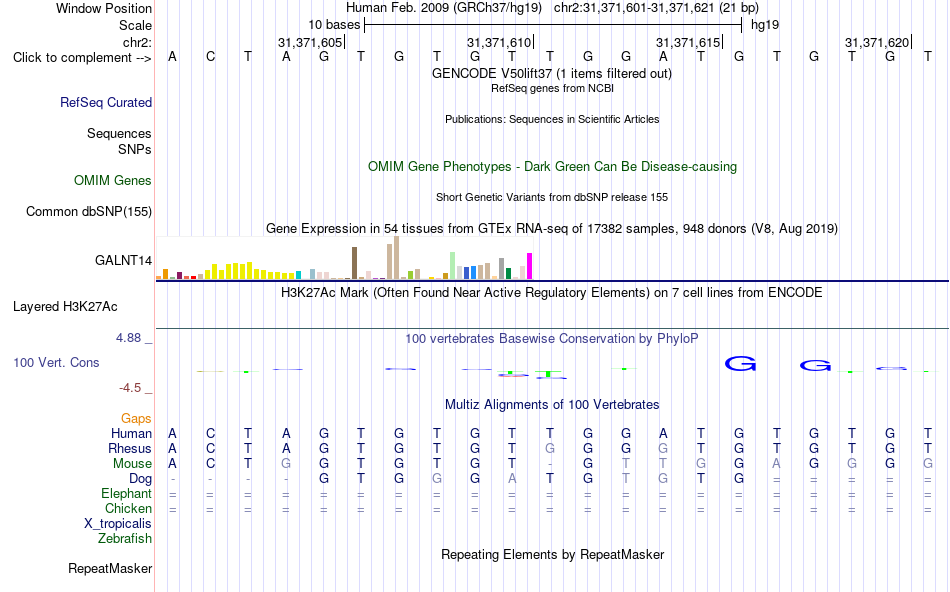This screenshot has width=950, height=592.
Task: Click the OMIM Gene Phenotypes track title
Action: click(x=553, y=167)
